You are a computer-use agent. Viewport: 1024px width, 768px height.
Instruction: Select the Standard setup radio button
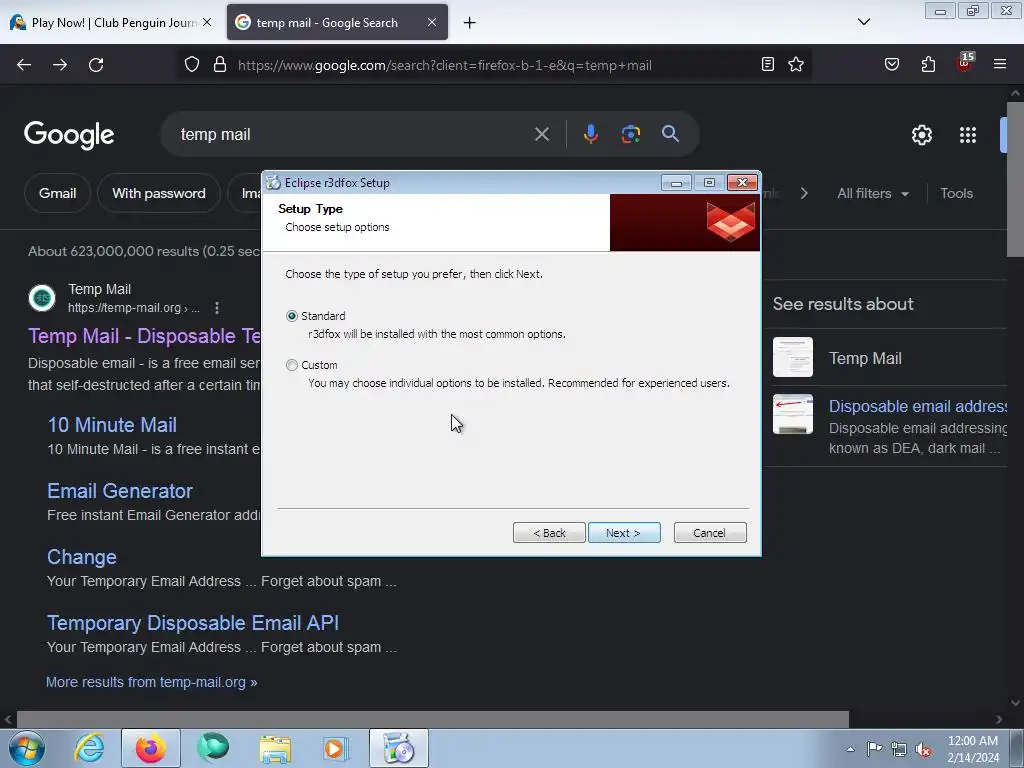tap(292, 316)
